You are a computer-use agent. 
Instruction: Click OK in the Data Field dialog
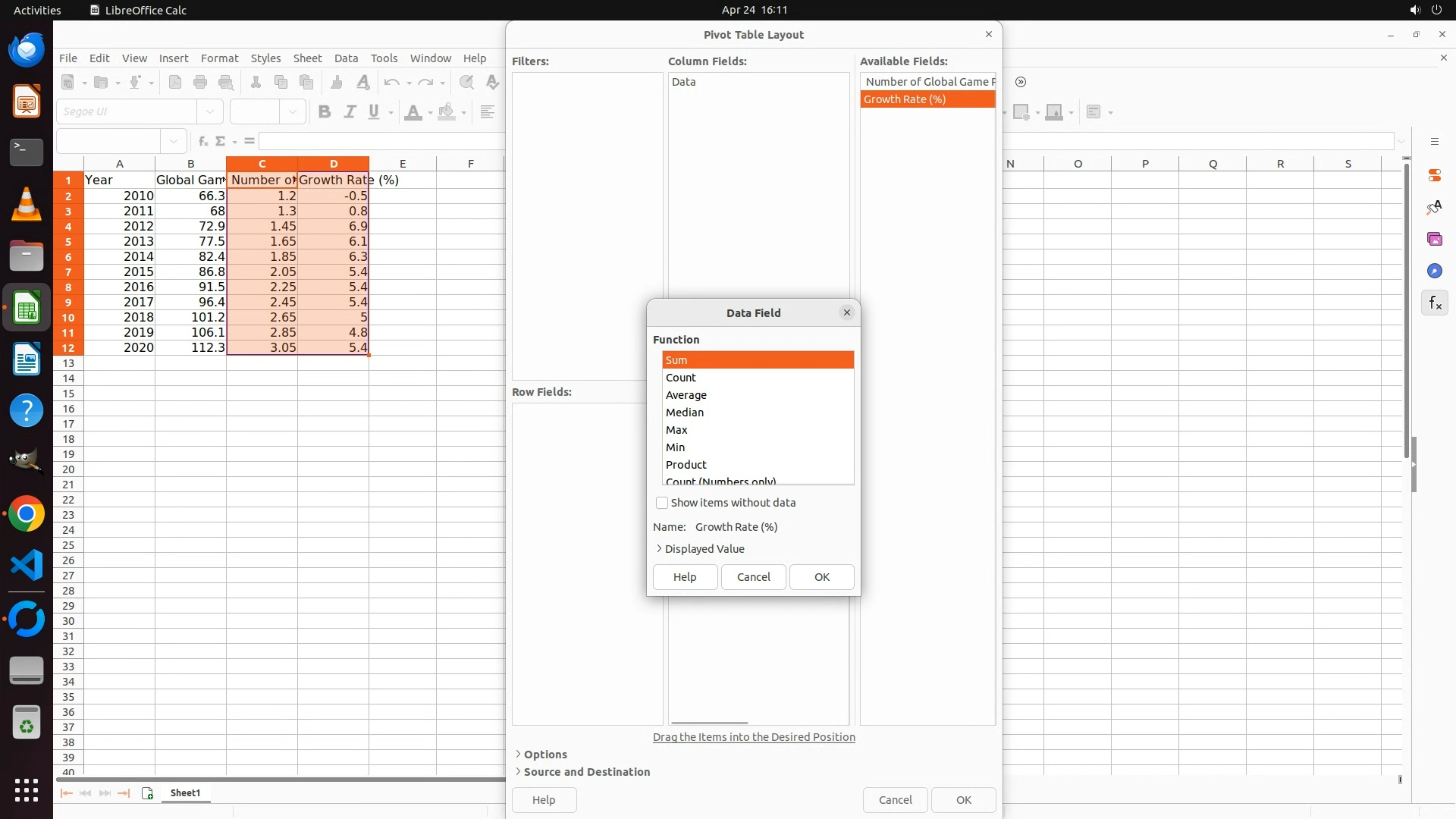click(821, 577)
